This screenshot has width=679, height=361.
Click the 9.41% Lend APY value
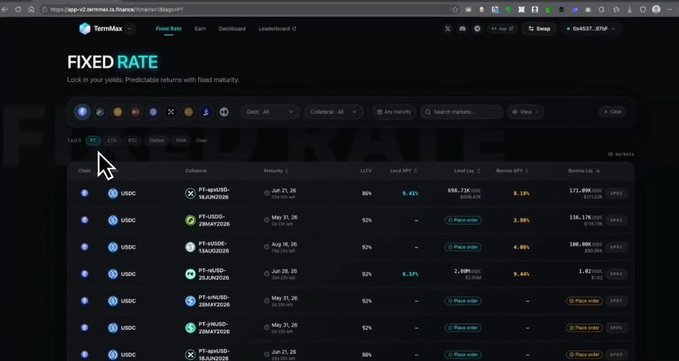point(410,193)
